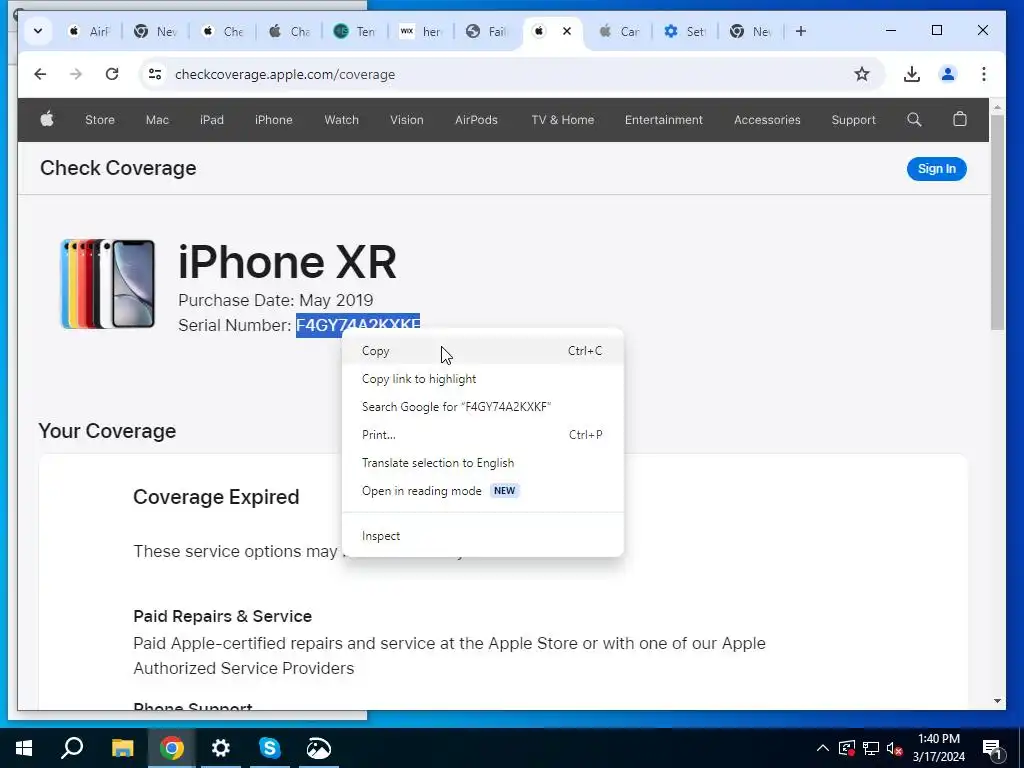Switch to the "Car" Apple tab
Image resolution: width=1024 pixels, height=768 pixels.
point(619,31)
